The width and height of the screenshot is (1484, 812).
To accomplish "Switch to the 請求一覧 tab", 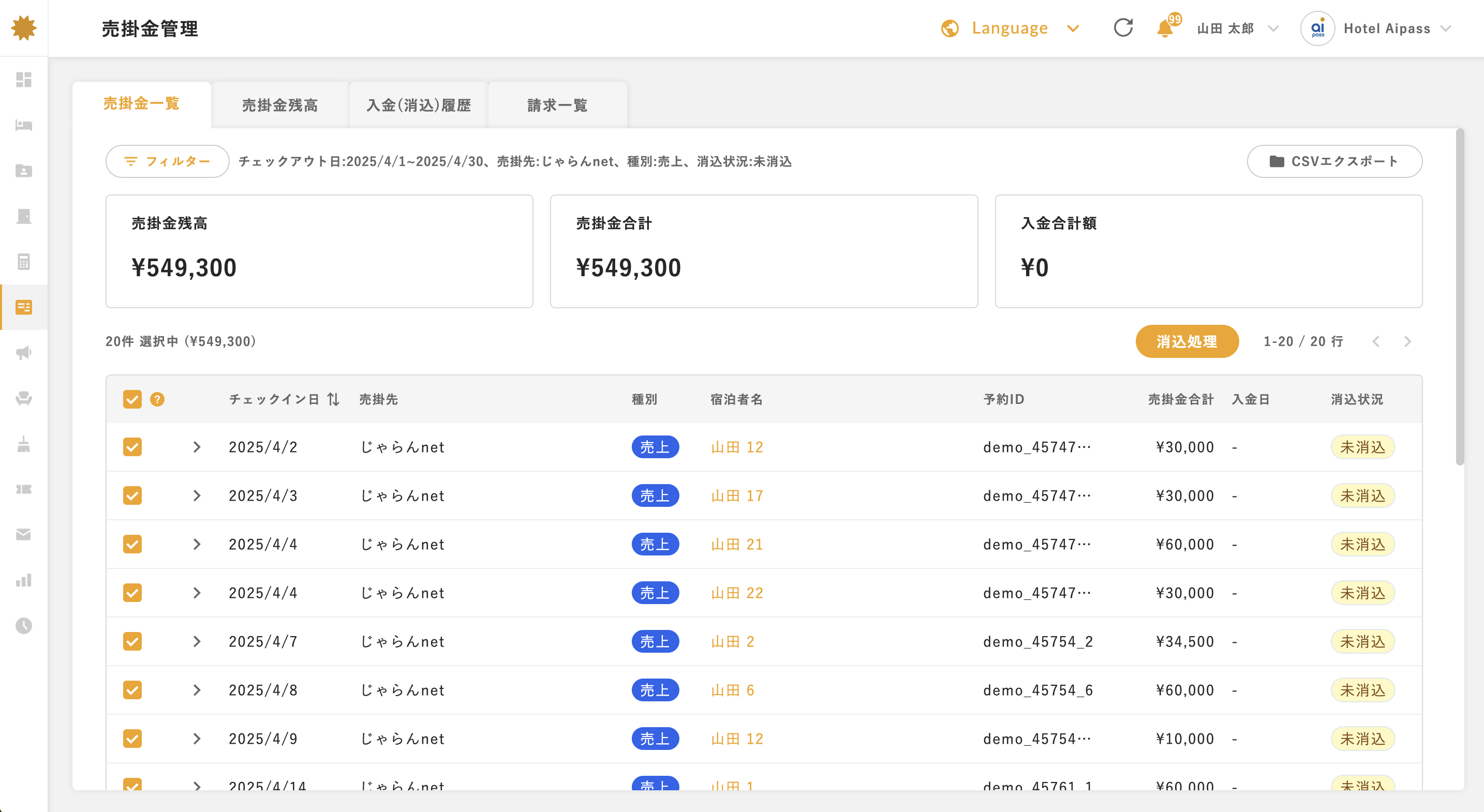I will 558,106.
